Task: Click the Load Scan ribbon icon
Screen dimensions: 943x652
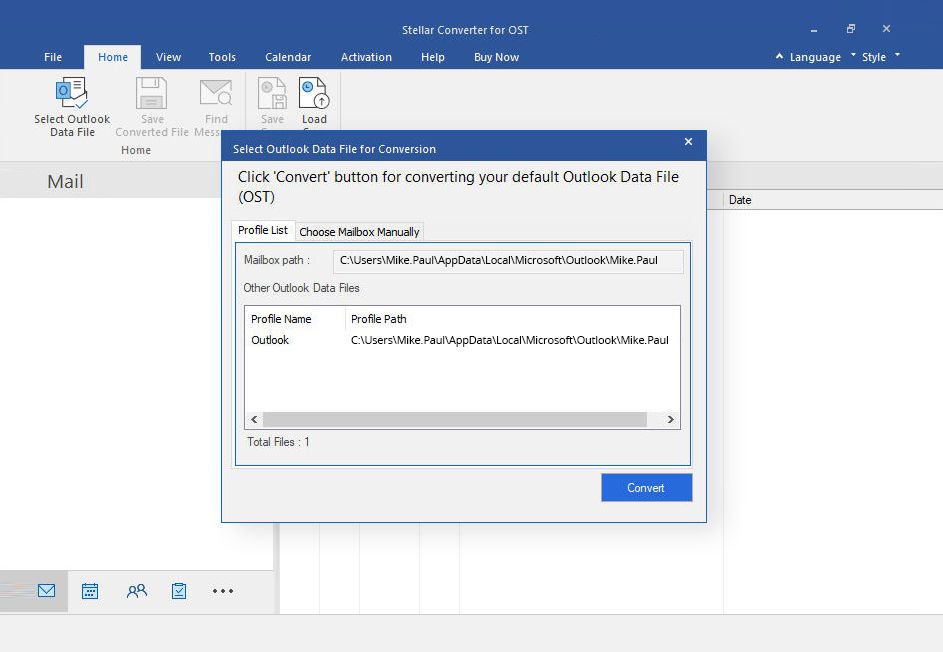Action: pyautogui.click(x=314, y=95)
